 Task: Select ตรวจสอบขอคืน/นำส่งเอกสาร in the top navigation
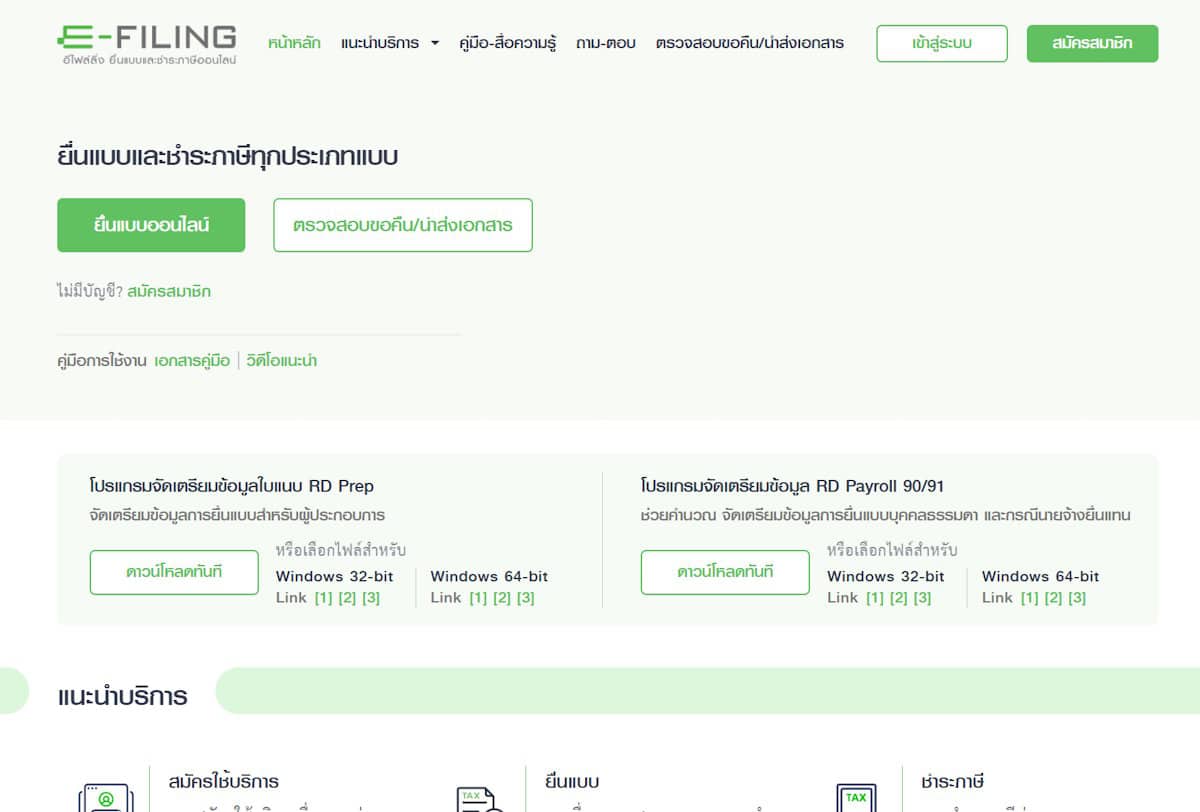pos(749,43)
